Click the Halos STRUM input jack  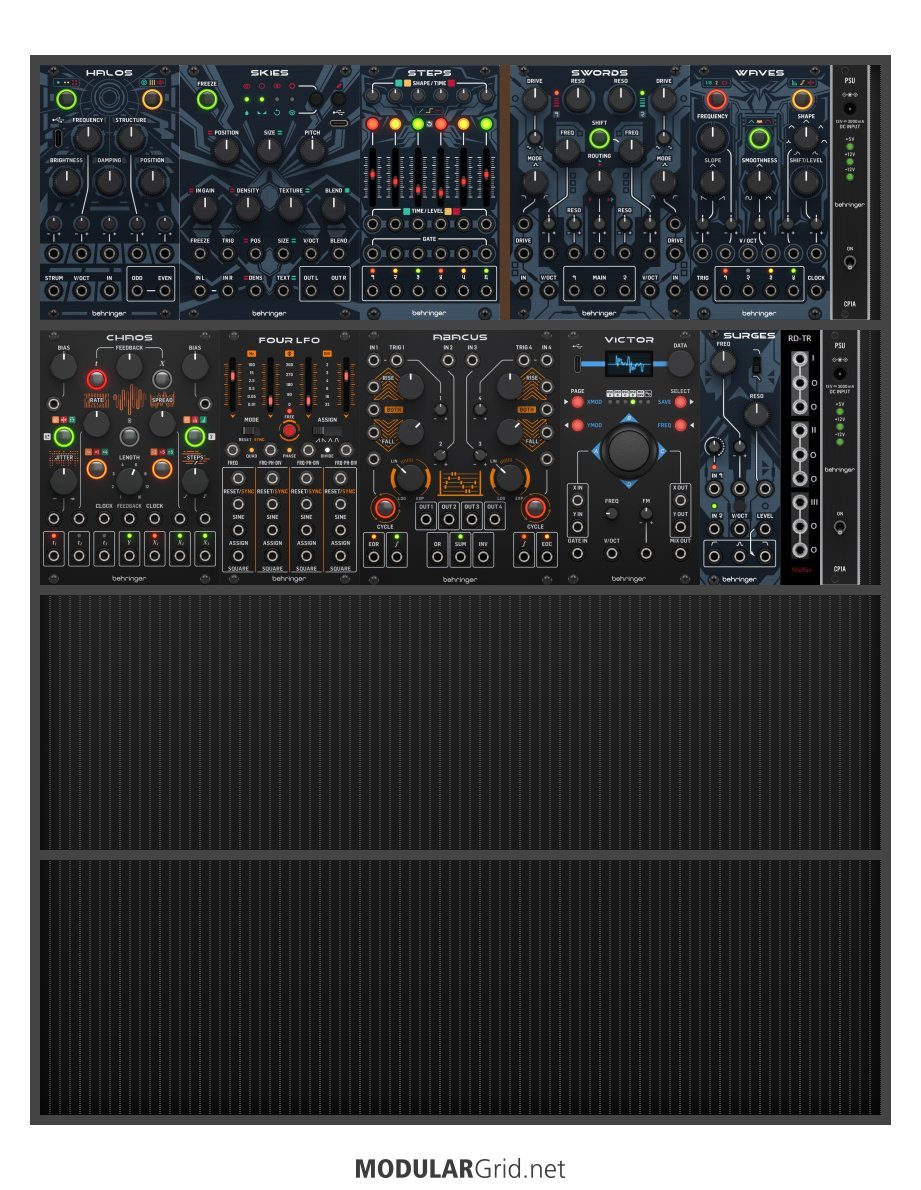point(54,291)
